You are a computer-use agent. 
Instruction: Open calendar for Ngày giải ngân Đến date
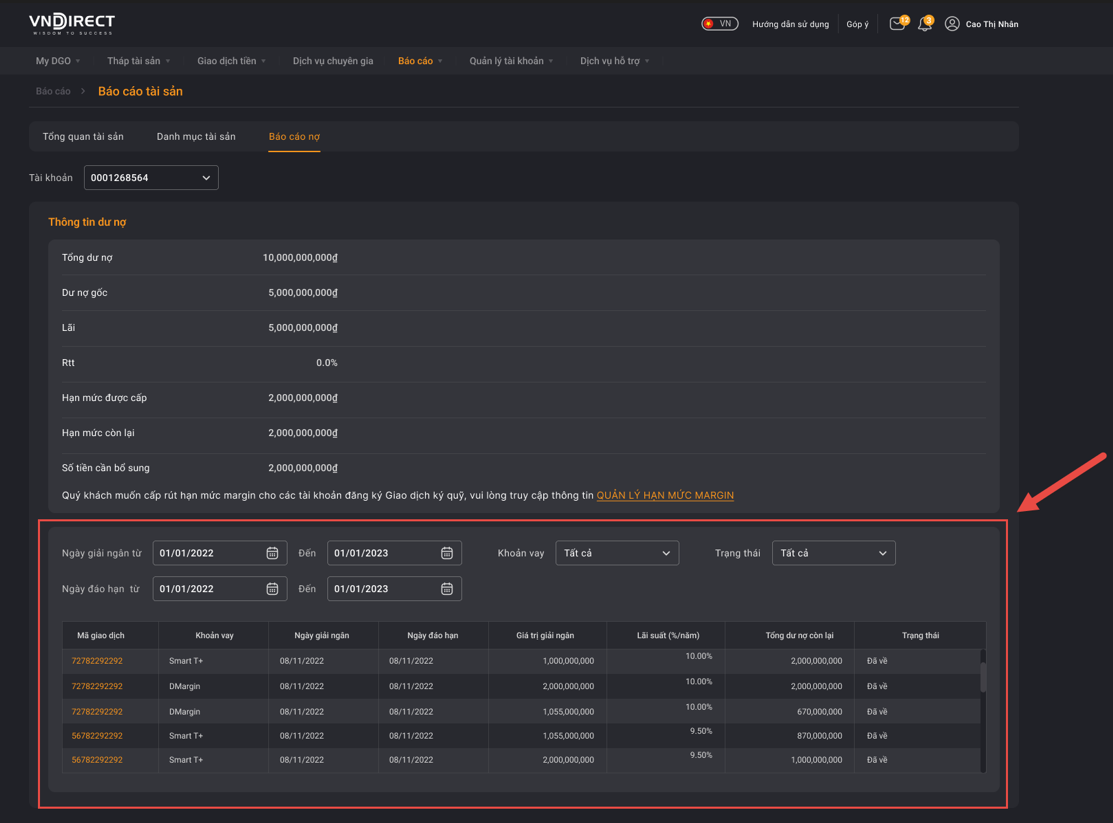[x=447, y=553]
